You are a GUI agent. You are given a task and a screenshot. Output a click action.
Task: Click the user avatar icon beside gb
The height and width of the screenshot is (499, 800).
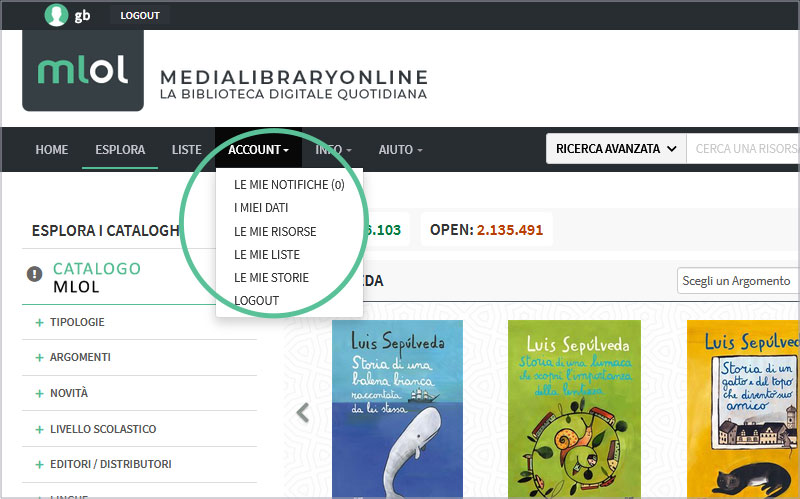point(56,15)
